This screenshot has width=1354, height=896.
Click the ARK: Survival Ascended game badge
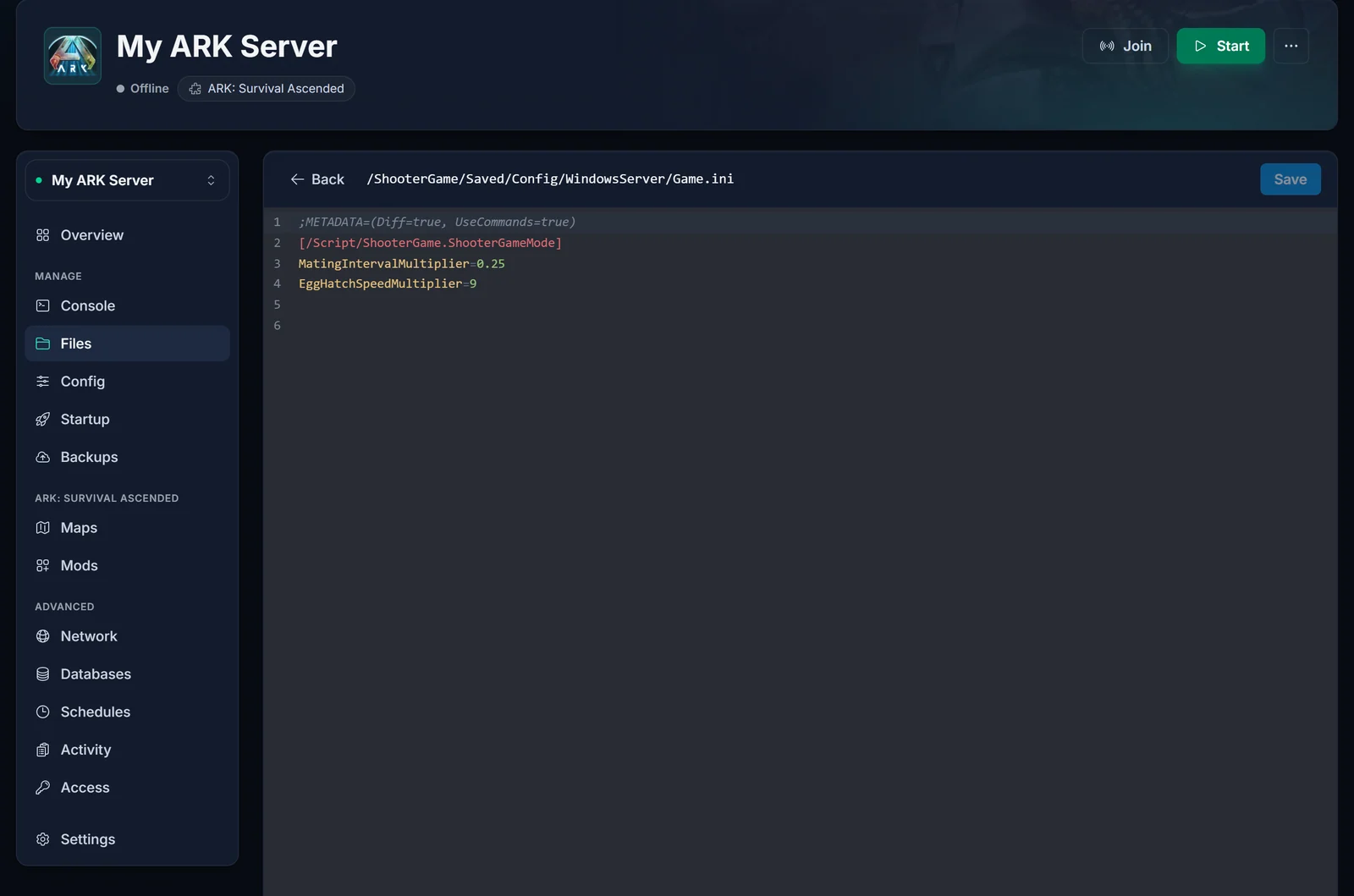tap(266, 89)
